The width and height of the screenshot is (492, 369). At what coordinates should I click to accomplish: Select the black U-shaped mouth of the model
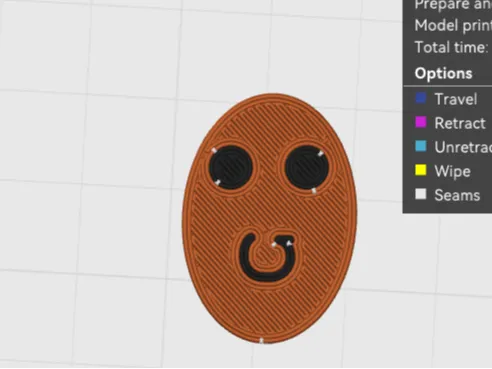point(267,258)
